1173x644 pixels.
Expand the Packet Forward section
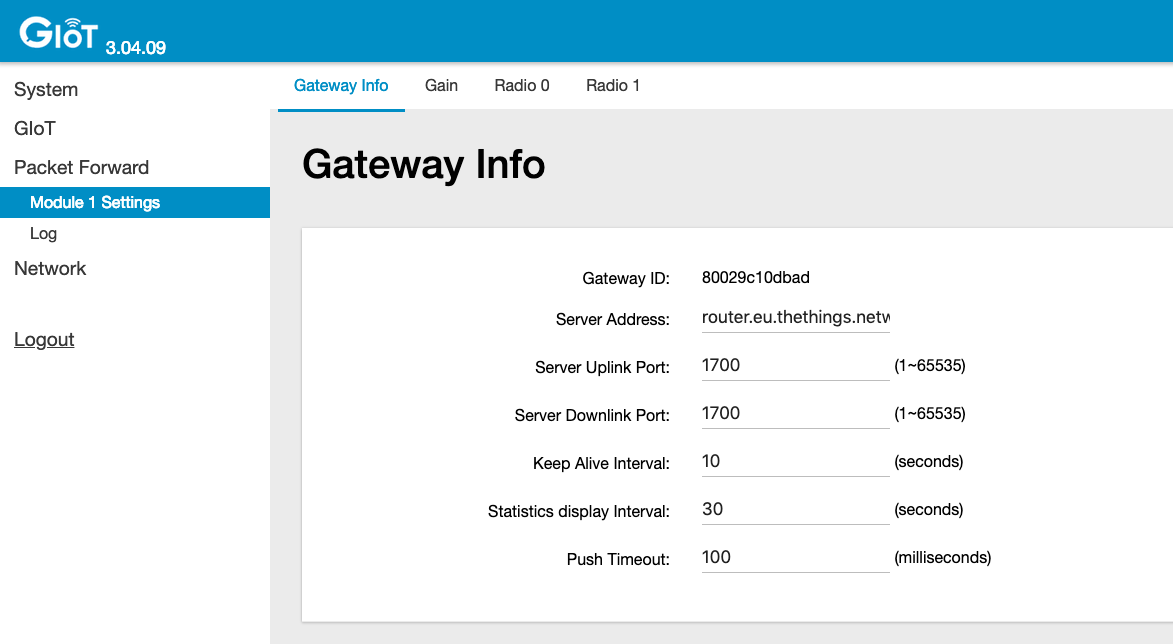click(x=81, y=167)
